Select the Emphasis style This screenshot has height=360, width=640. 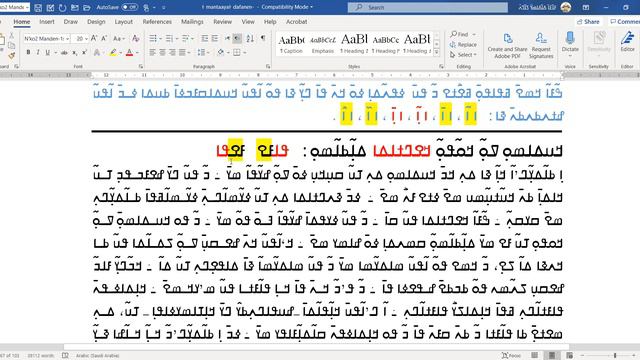pyautogui.click(x=322, y=44)
